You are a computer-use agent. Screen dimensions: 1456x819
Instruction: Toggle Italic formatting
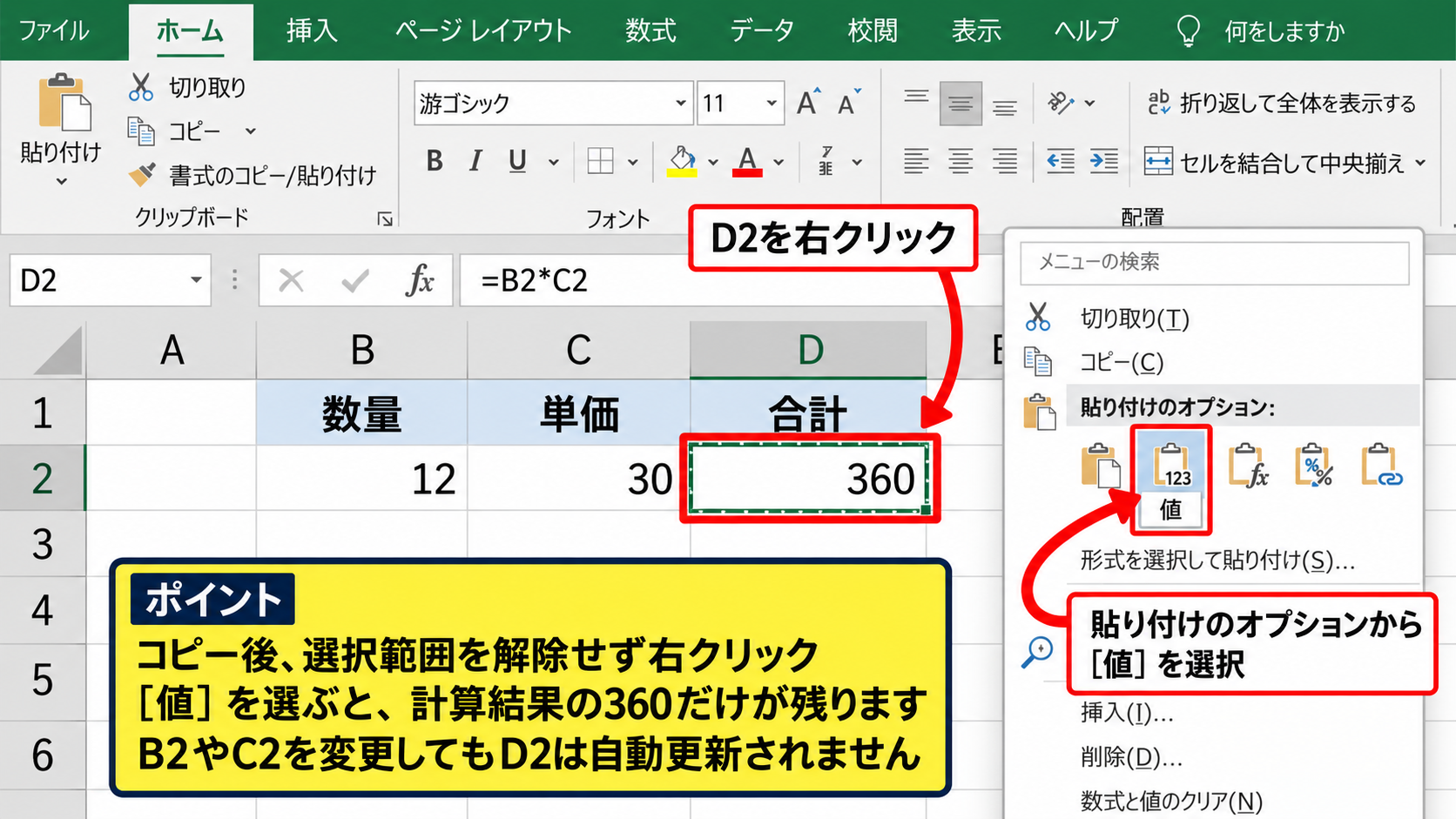(x=475, y=161)
